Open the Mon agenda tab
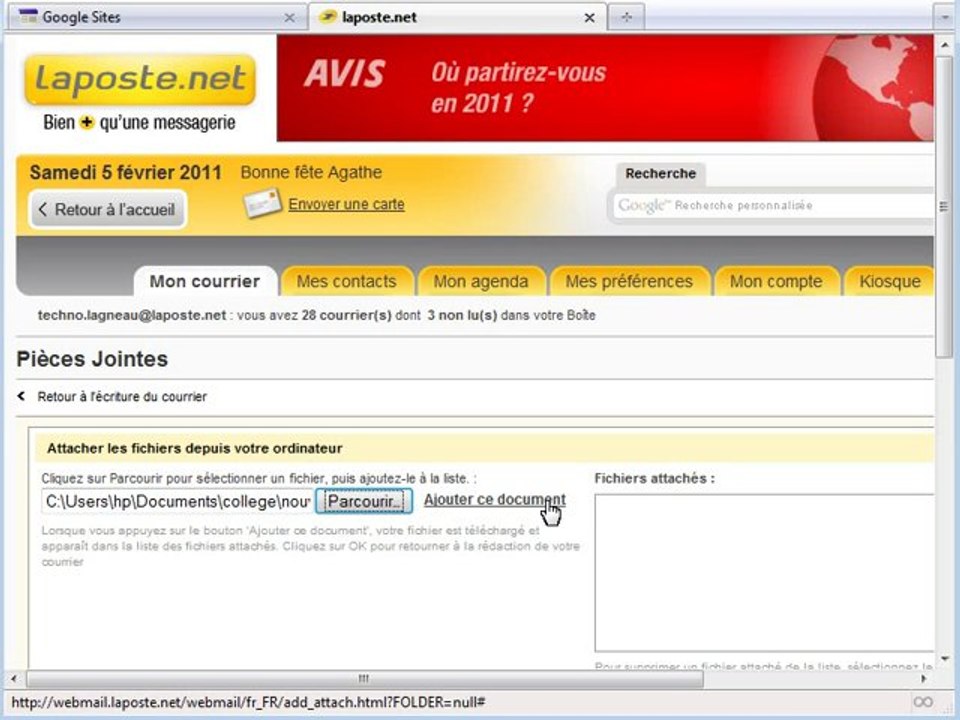960x720 pixels. pyautogui.click(x=481, y=282)
